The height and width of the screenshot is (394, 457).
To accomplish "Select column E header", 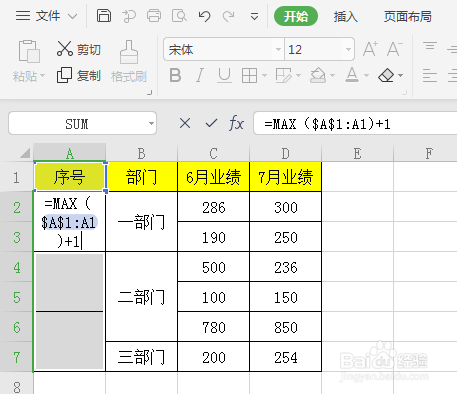I will point(357,153).
